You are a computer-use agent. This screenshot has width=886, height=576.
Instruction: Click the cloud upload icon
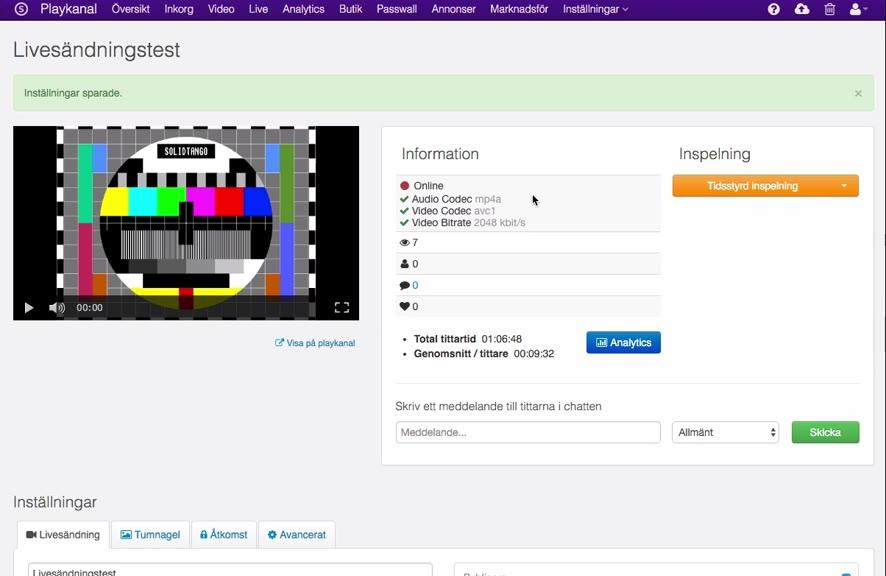802,9
